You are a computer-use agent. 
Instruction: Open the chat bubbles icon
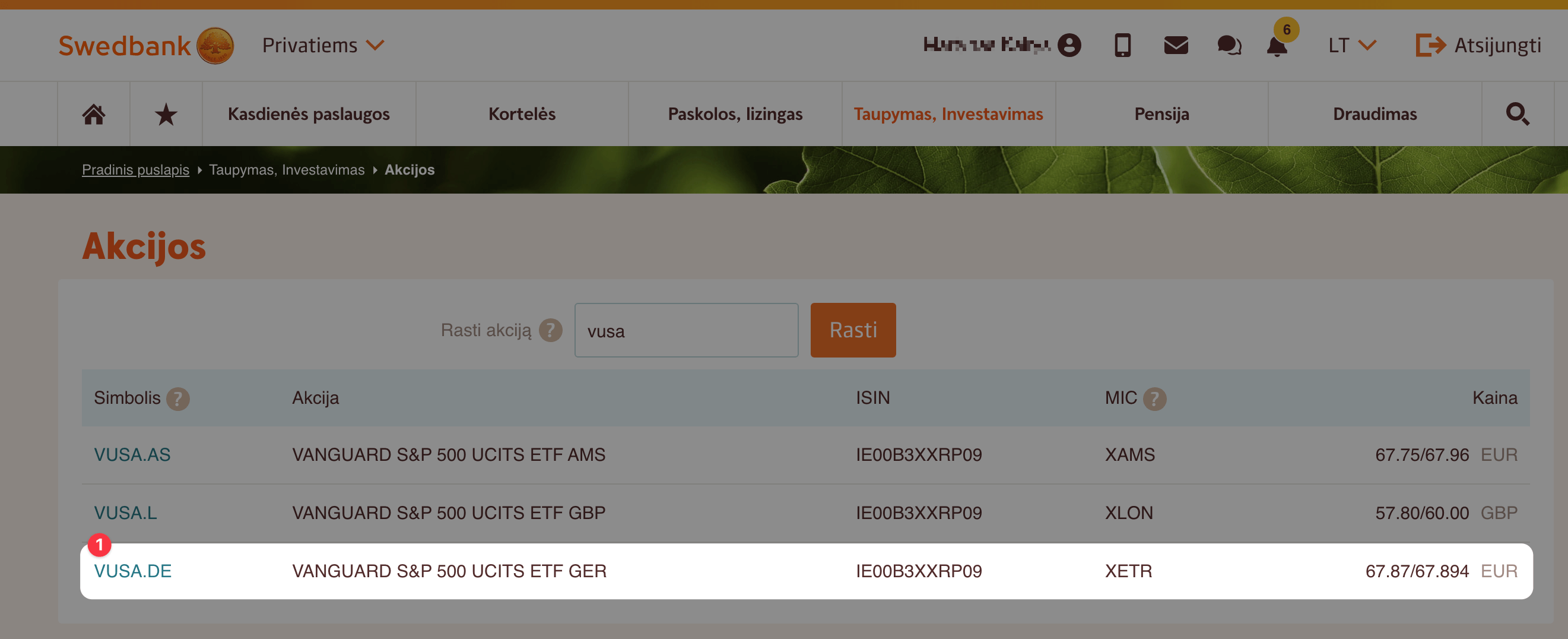1229,45
